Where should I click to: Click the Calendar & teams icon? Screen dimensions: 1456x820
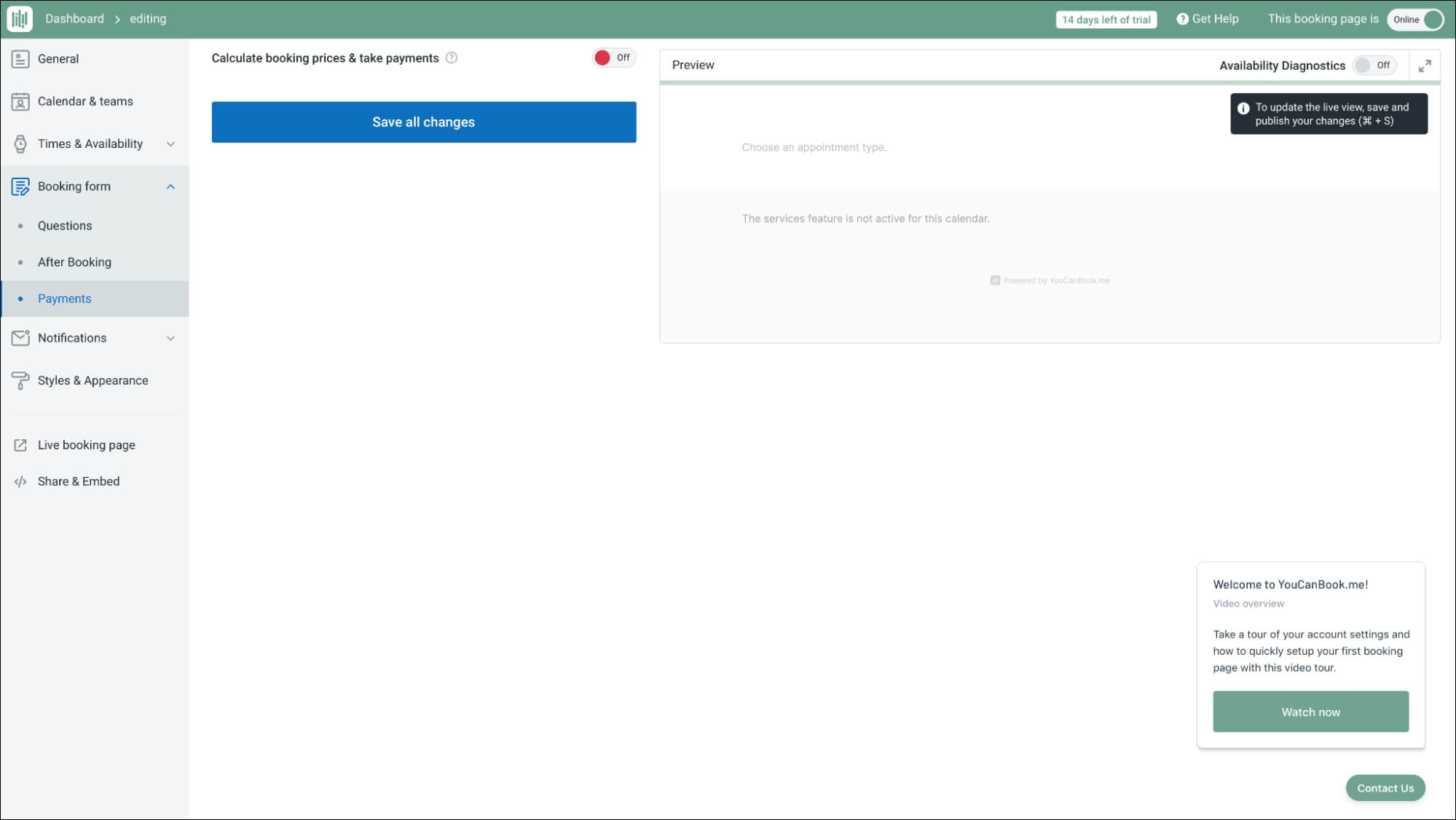click(x=20, y=102)
